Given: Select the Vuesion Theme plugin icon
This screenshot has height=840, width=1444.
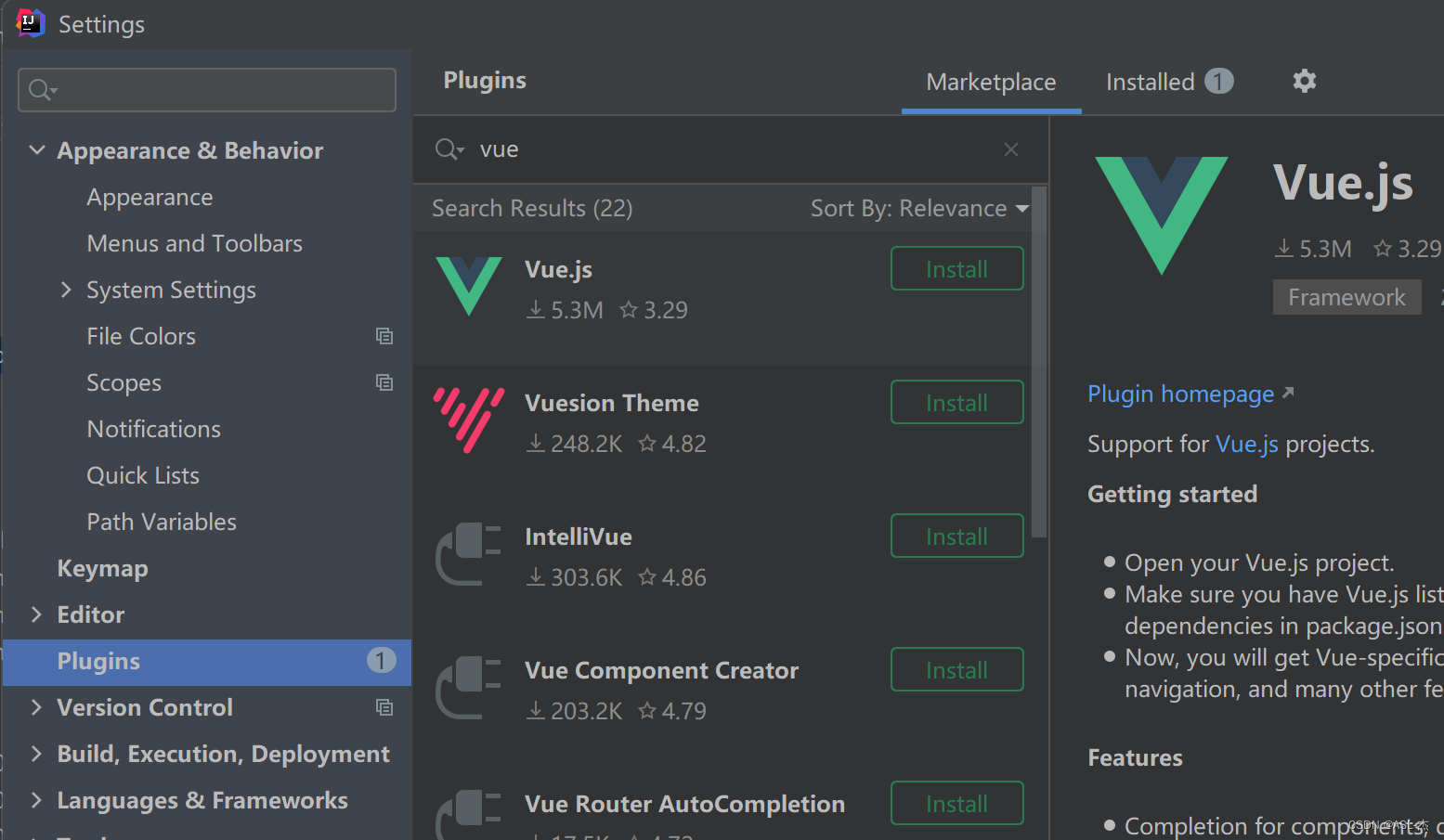Looking at the screenshot, I should click(x=469, y=420).
